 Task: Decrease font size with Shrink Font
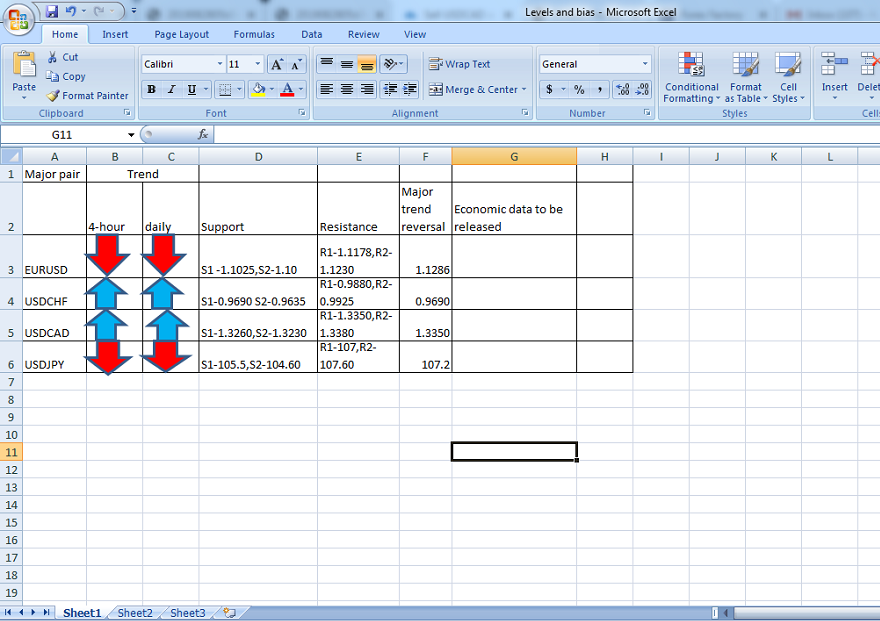(296, 65)
